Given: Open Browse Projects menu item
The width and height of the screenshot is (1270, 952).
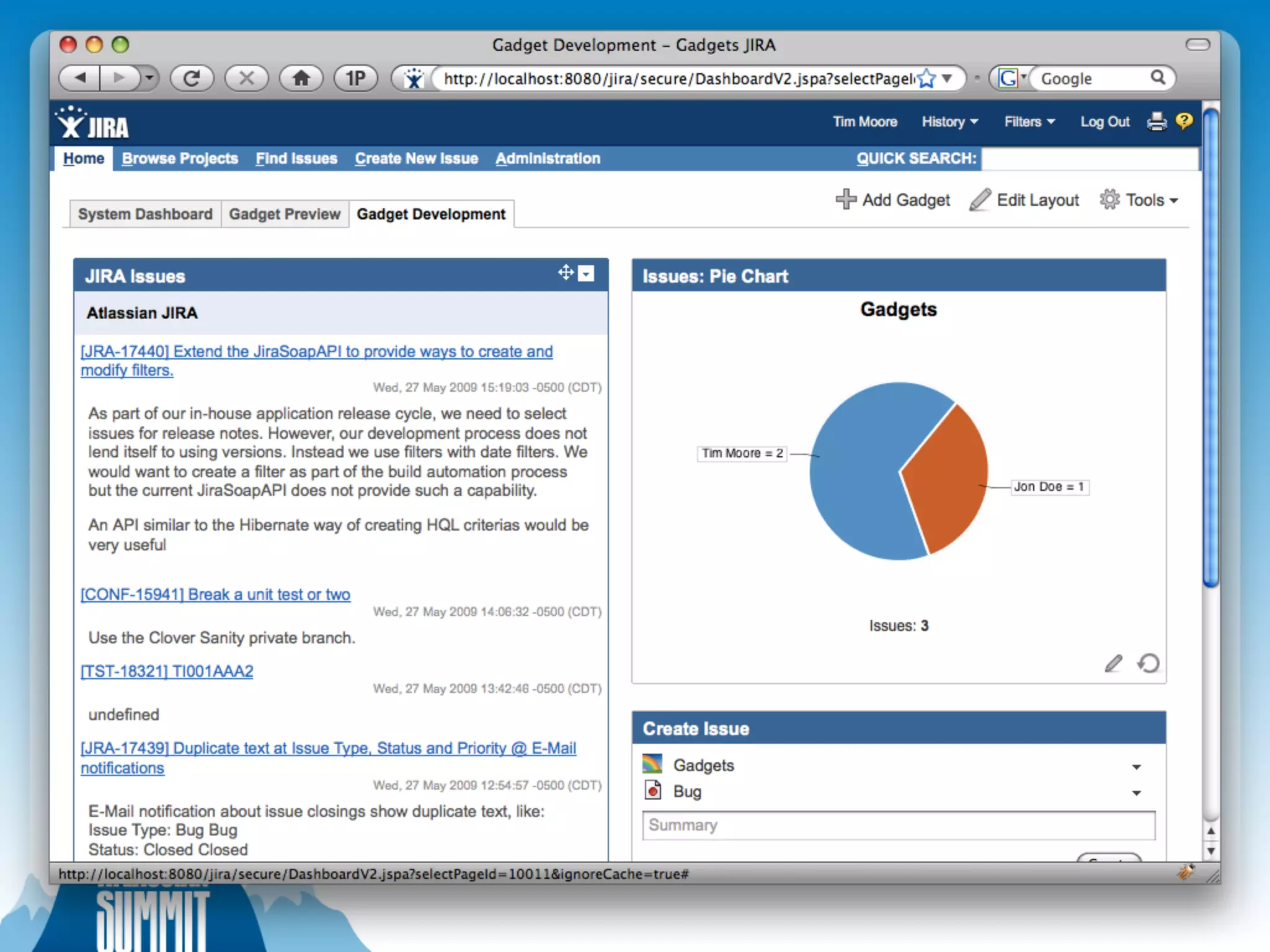Looking at the screenshot, I should [x=180, y=159].
